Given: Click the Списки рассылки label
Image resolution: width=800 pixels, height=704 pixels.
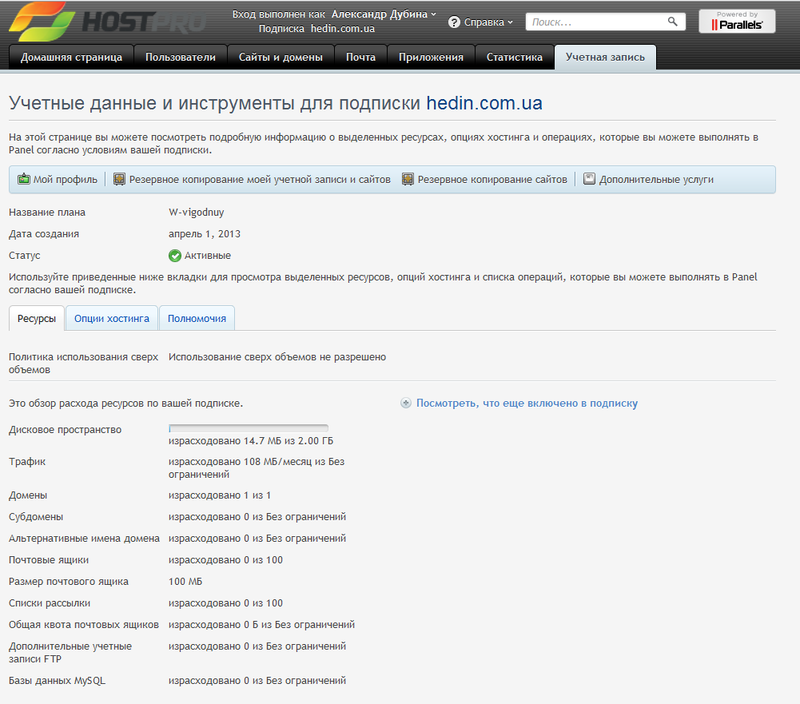Looking at the screenshot, I should [49, 603].
